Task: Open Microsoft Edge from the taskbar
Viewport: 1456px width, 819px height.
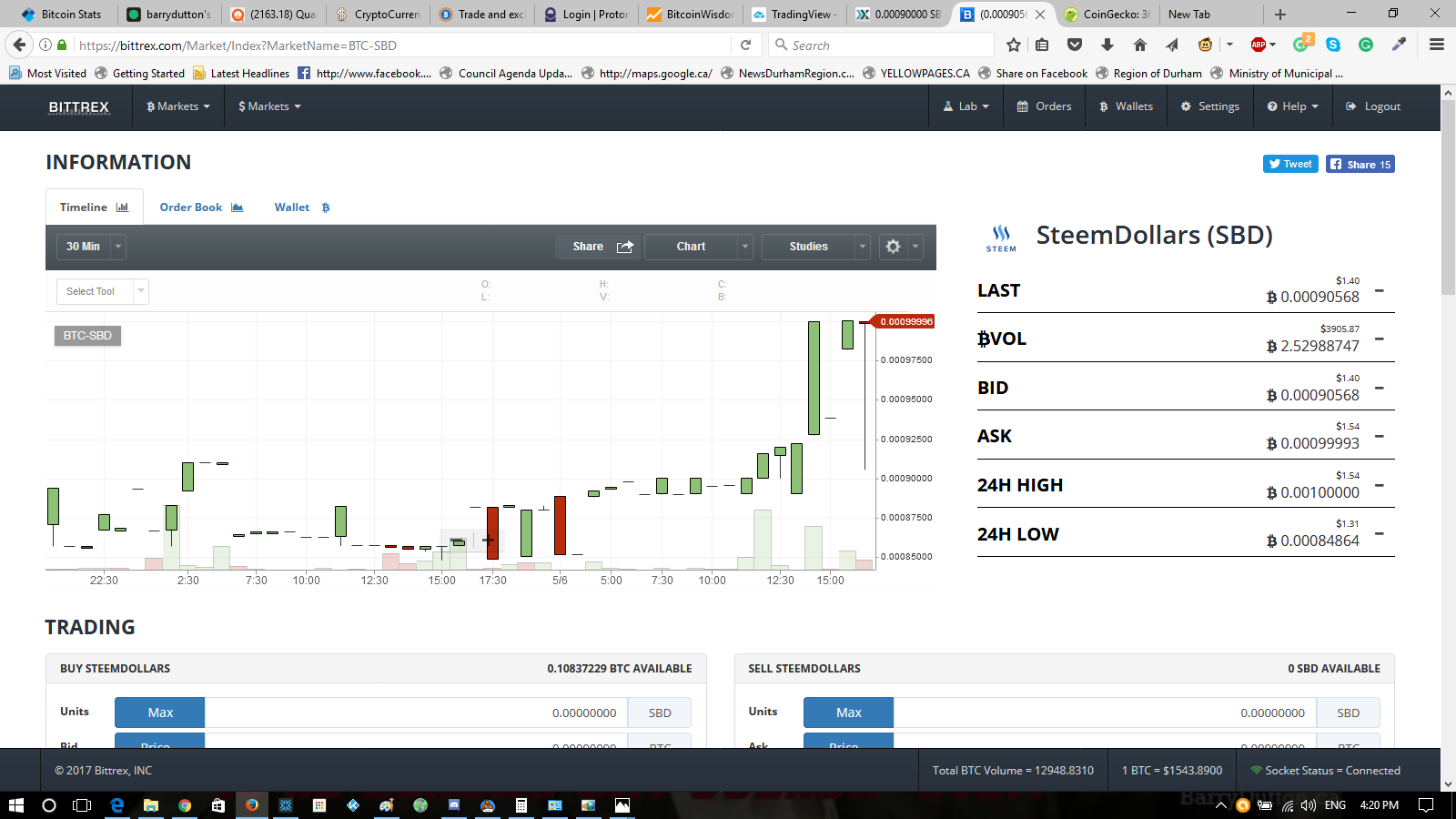Action: pyautogui.click(x=116, y=805)
